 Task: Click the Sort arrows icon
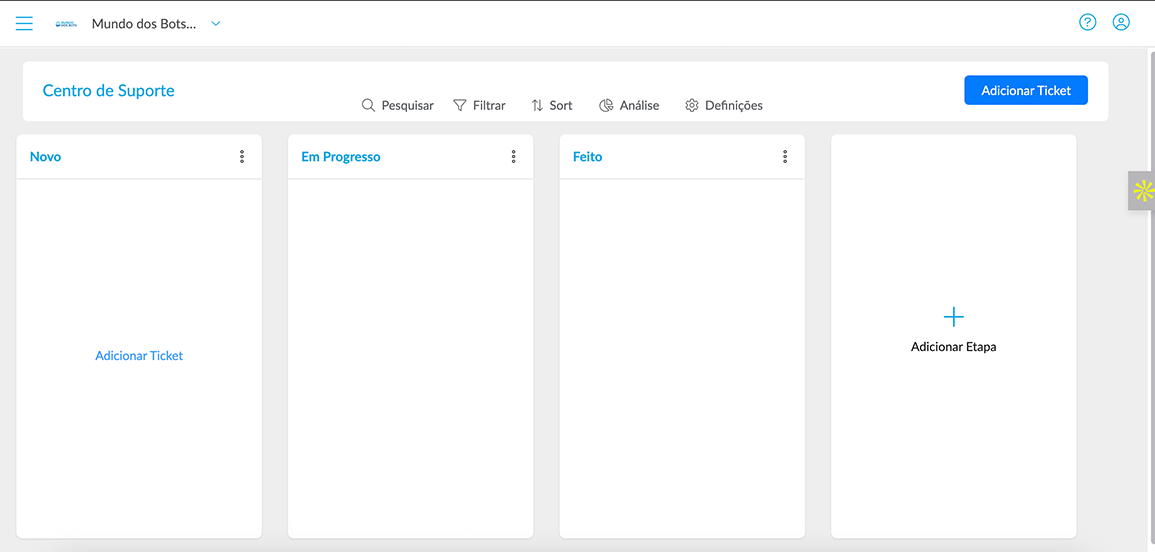[x=537, y=105]
